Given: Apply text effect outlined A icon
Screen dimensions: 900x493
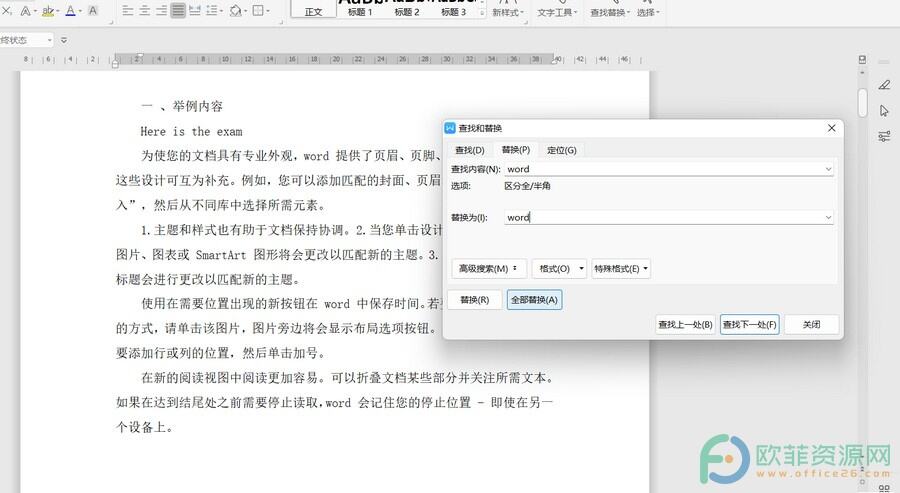Looking at the screenshot, I should (x=25, y=10).
